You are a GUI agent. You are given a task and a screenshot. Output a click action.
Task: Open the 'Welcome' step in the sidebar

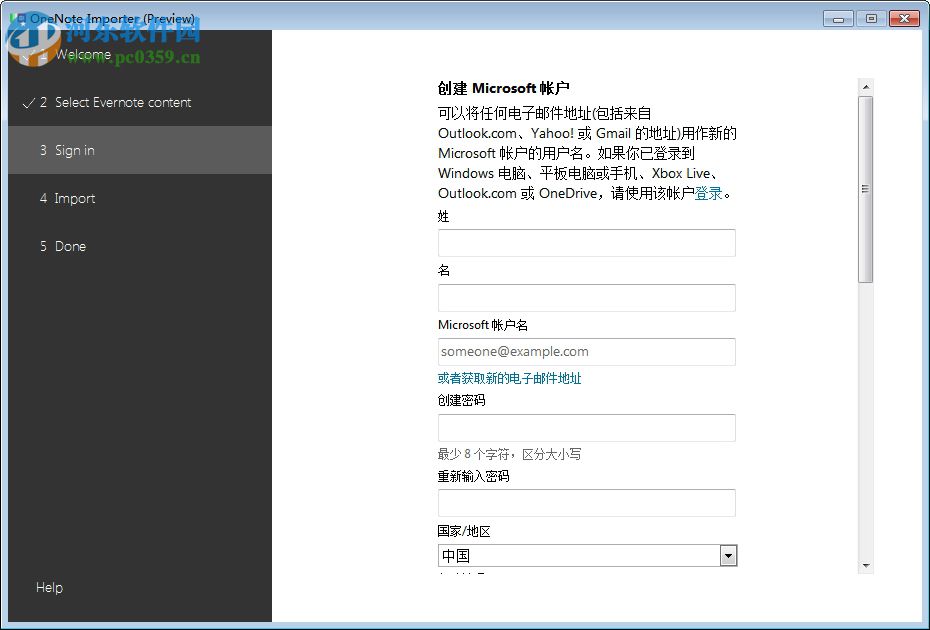[85, 54]
